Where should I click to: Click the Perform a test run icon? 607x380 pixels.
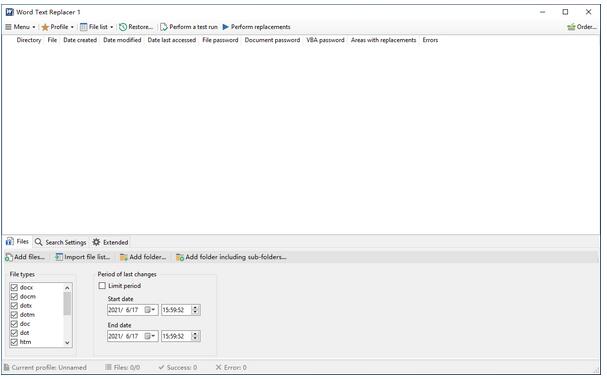[x=164, y=27]
